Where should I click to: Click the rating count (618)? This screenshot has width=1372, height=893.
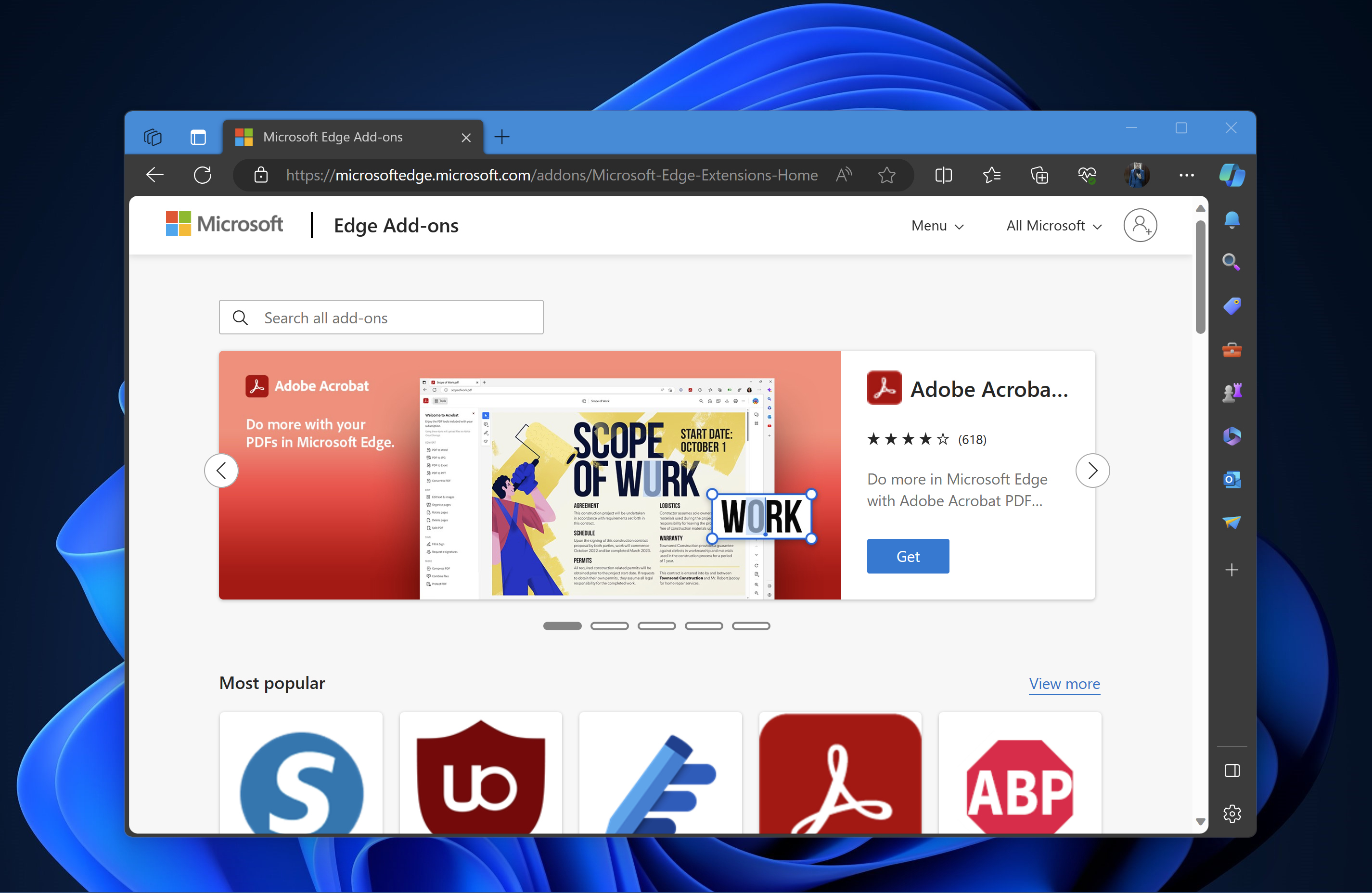(972, 439)
